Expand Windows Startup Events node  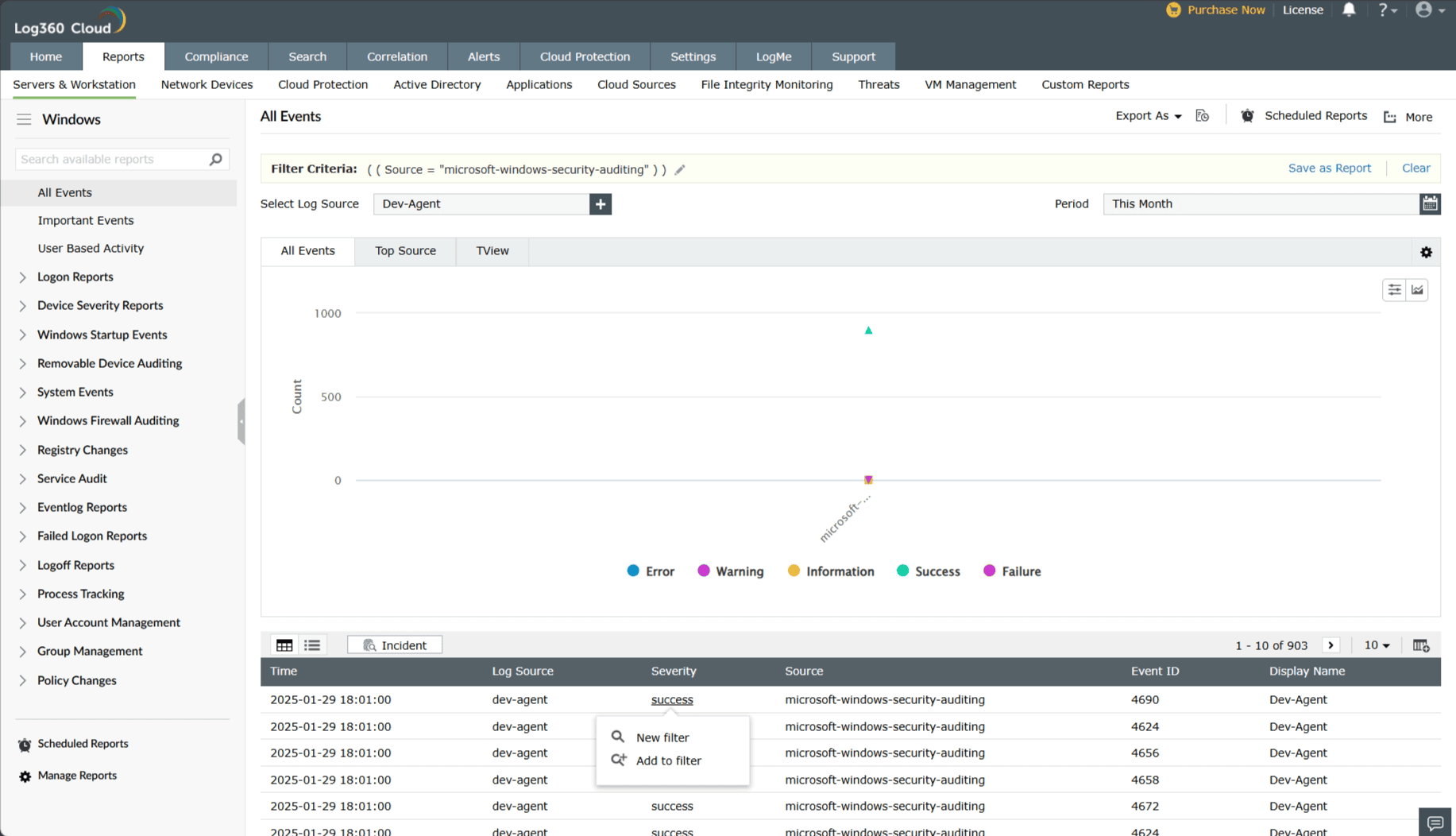tap(22, 335)
